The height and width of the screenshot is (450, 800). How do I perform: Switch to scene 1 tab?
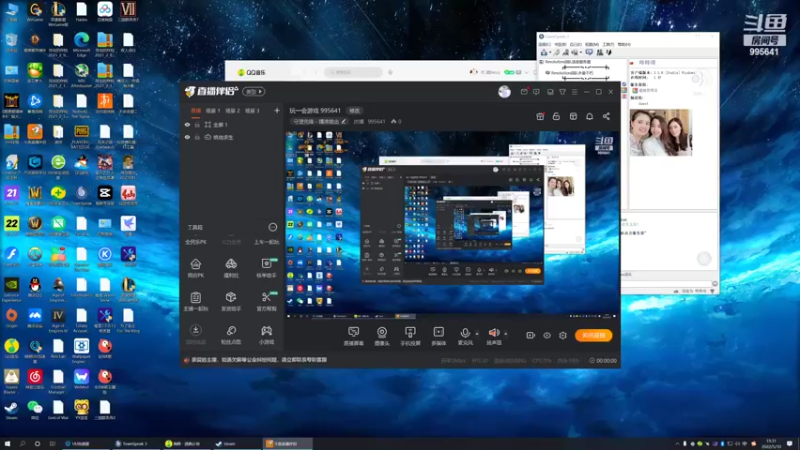213,111
